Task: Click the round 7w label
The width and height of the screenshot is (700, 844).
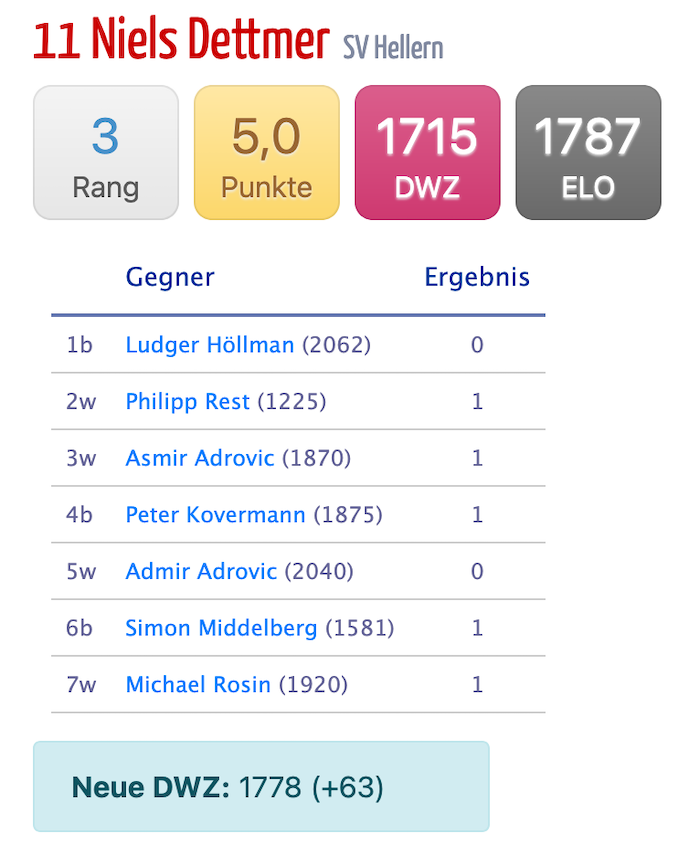Action: 81,685
